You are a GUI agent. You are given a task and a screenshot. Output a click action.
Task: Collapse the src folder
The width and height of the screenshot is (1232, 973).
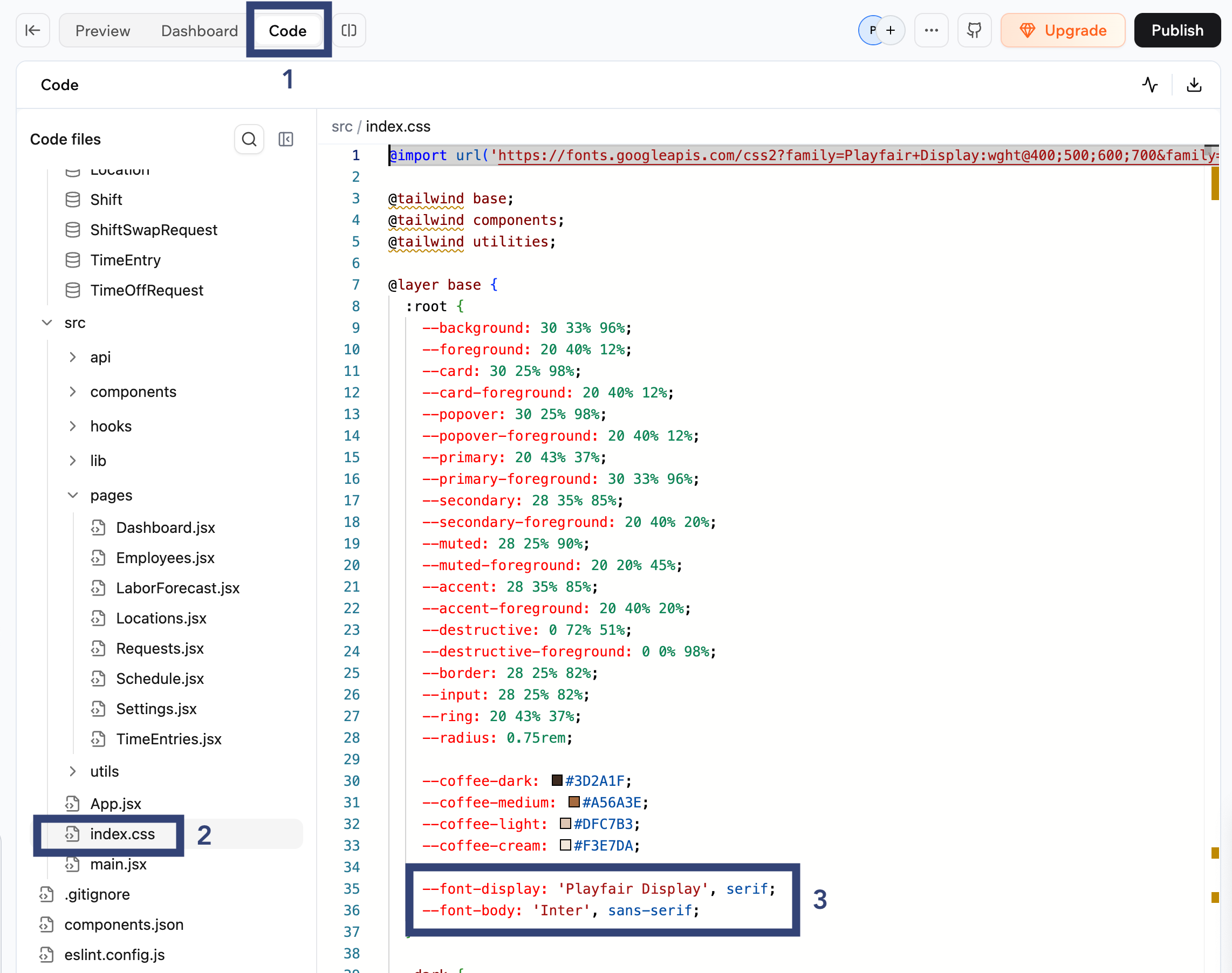(x=47, y=323)
